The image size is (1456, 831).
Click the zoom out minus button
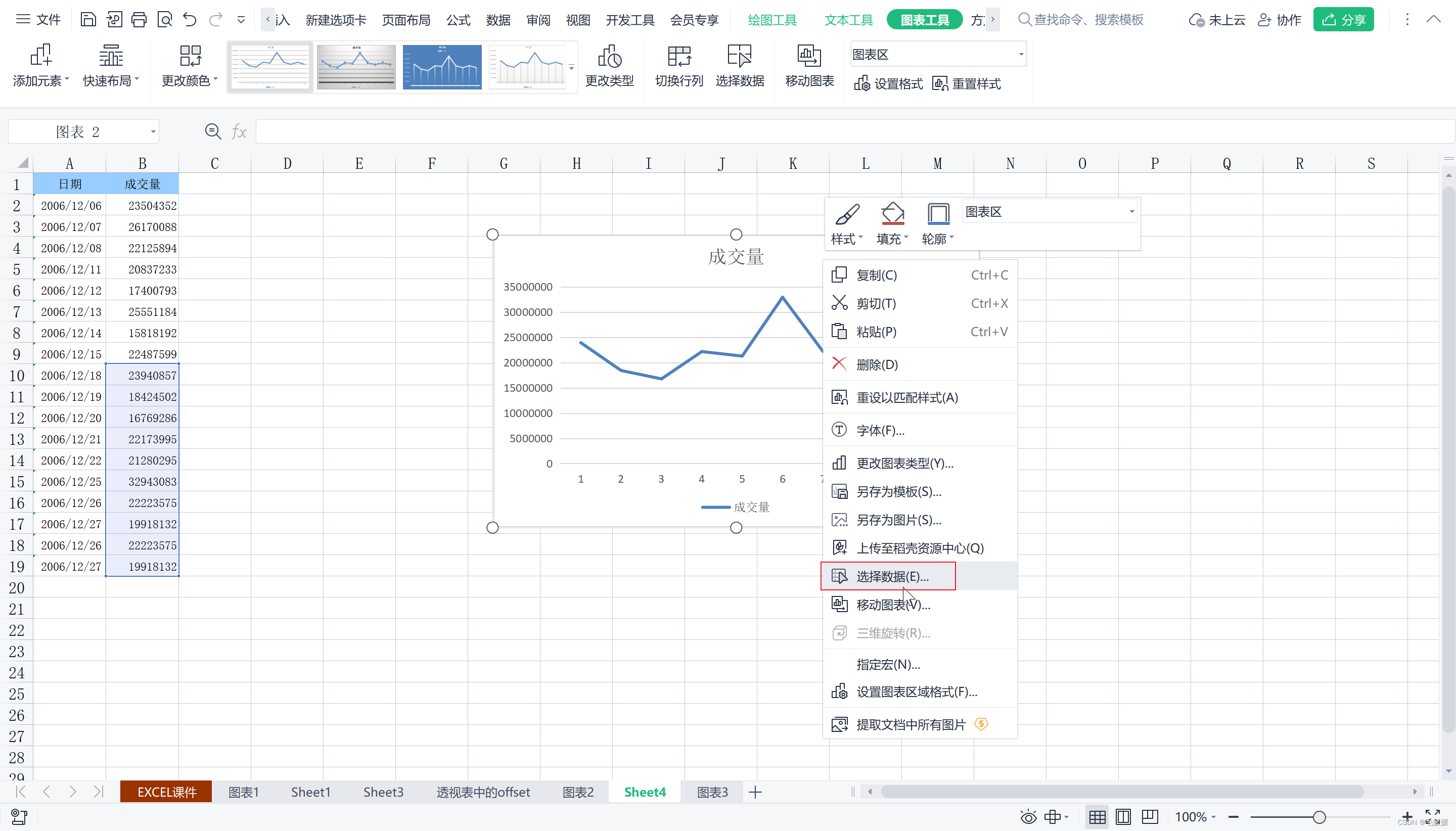tap(1234, 817)
